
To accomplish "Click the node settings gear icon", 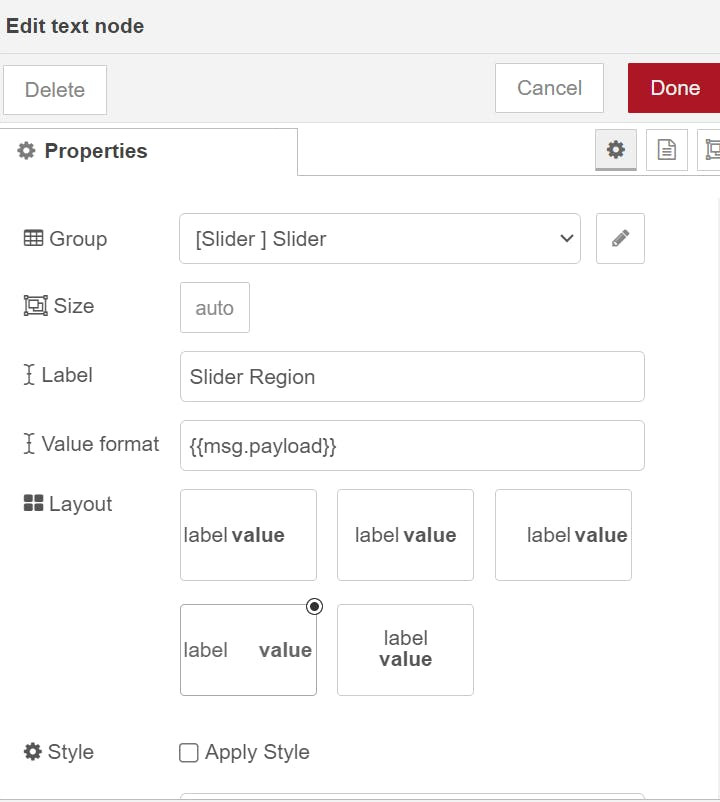I will pyautogui.click(x=616, y=150).
